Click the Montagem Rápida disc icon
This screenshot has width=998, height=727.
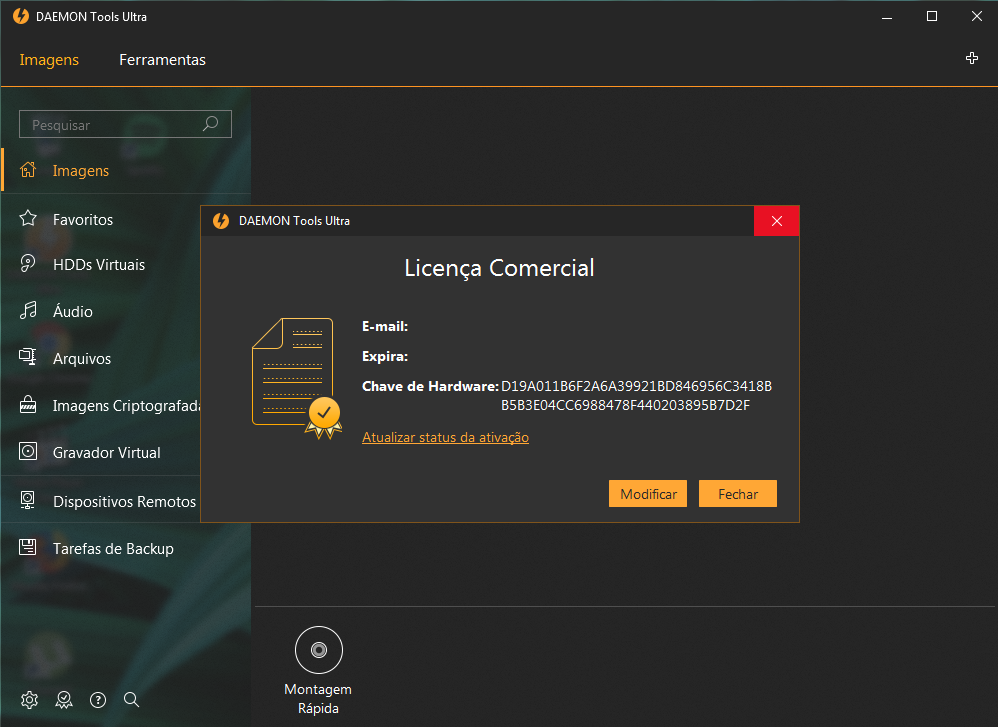point(319,650)
